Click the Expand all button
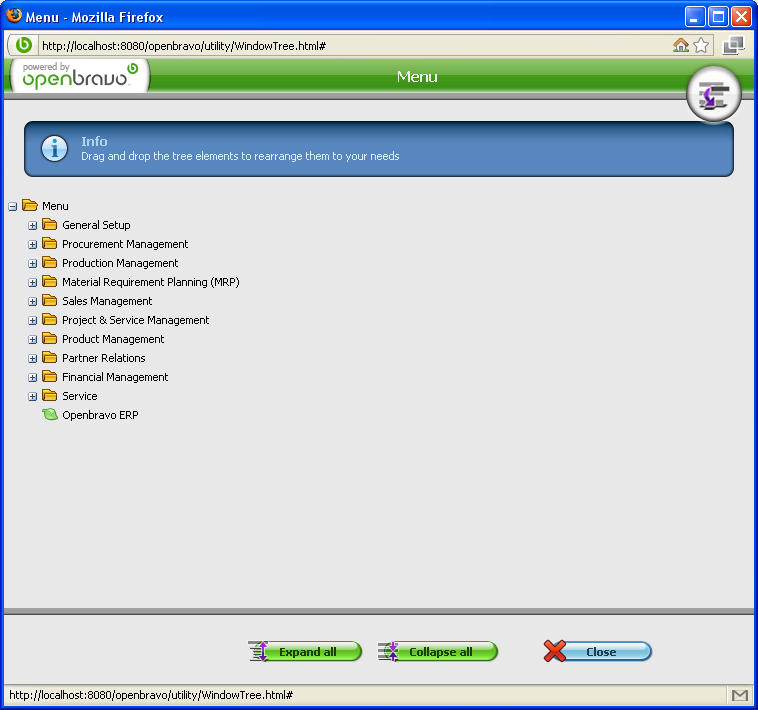 coord(305,652)
